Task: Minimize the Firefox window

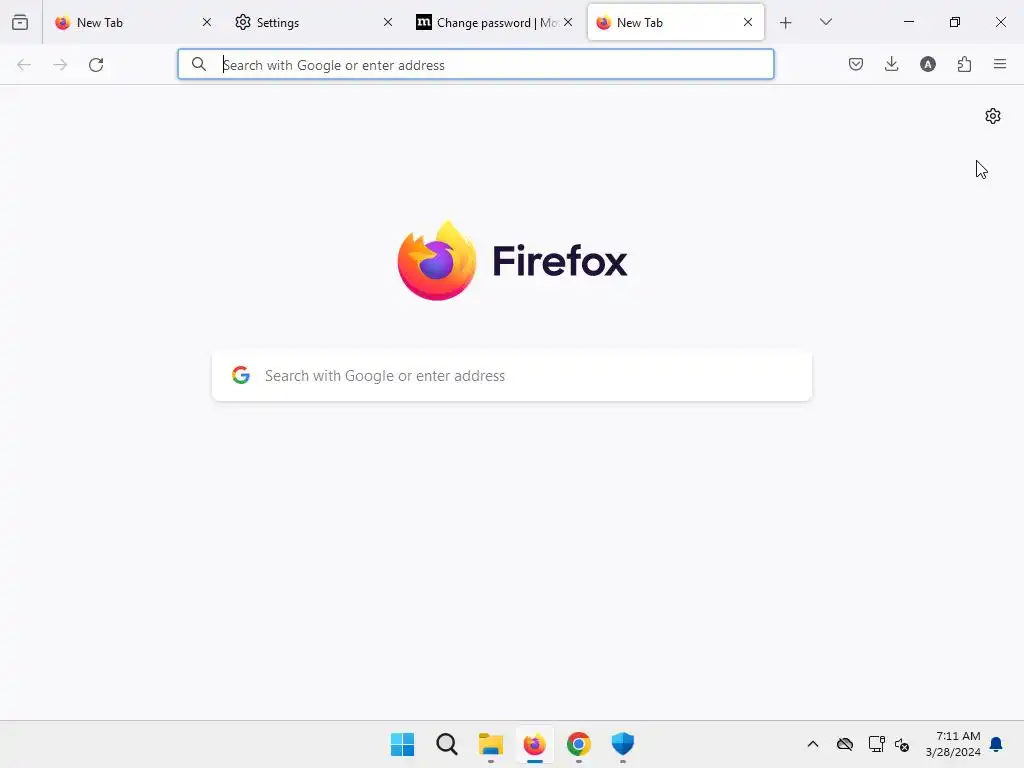Action: (x=908, y=22)
